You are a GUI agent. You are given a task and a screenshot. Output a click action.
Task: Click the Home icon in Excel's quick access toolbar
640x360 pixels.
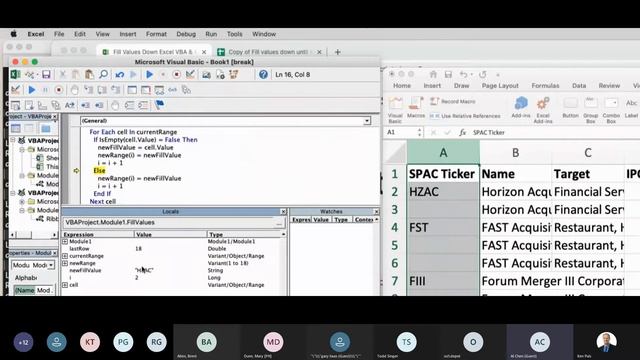click(x=433, y=74)
